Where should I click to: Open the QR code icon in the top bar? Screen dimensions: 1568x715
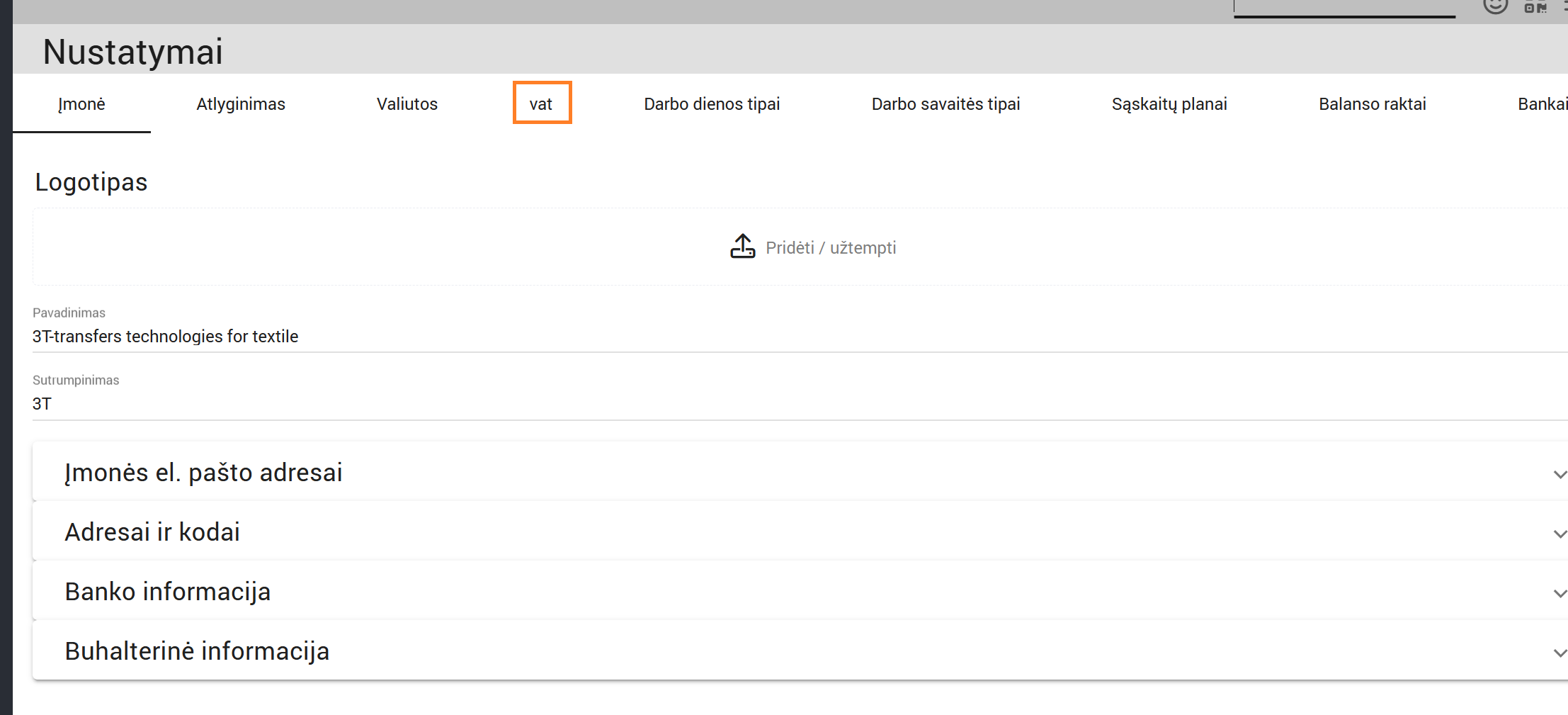tap(1535, 6)
